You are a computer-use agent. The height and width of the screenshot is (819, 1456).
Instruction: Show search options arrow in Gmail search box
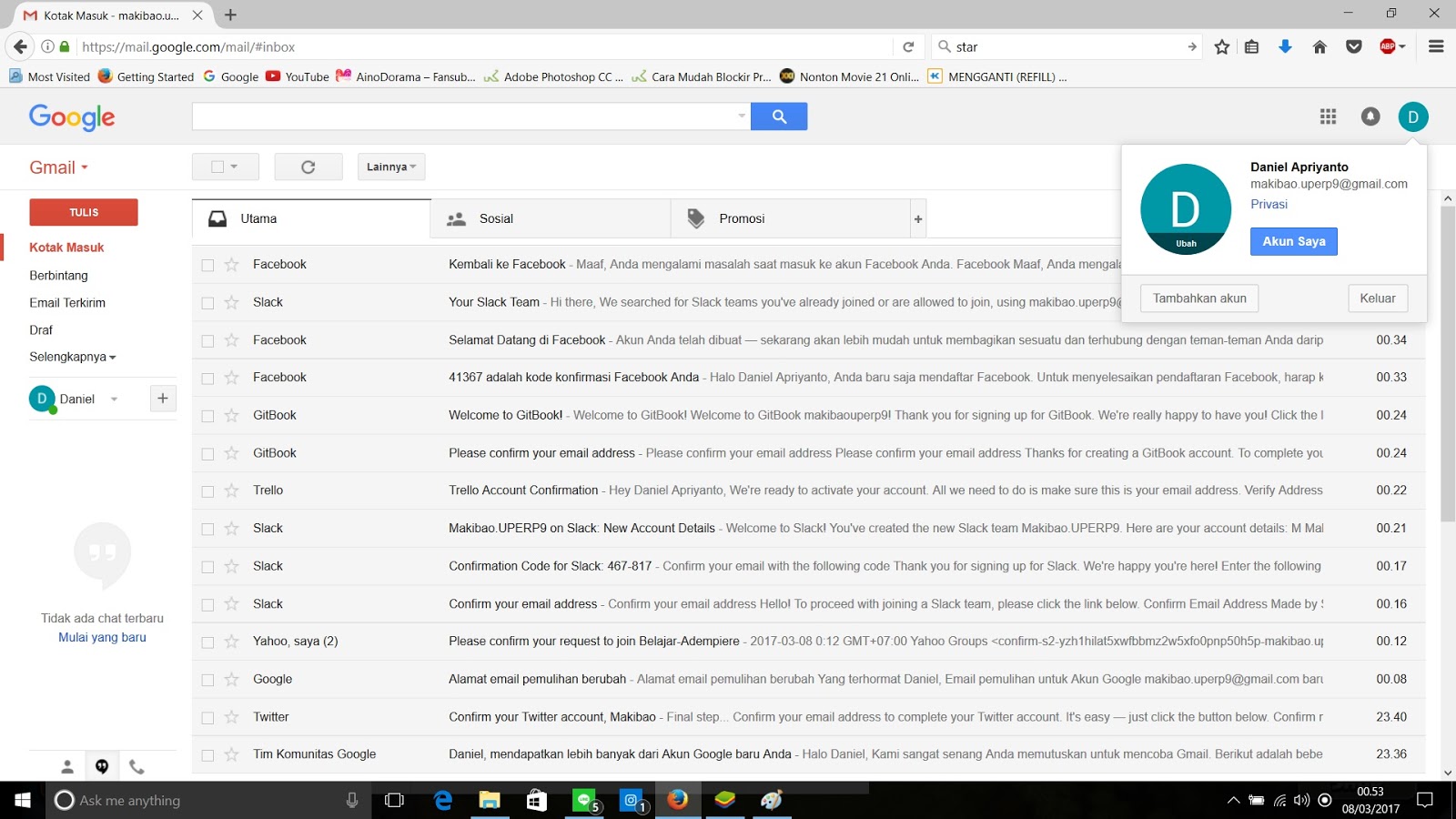[742, 116]
